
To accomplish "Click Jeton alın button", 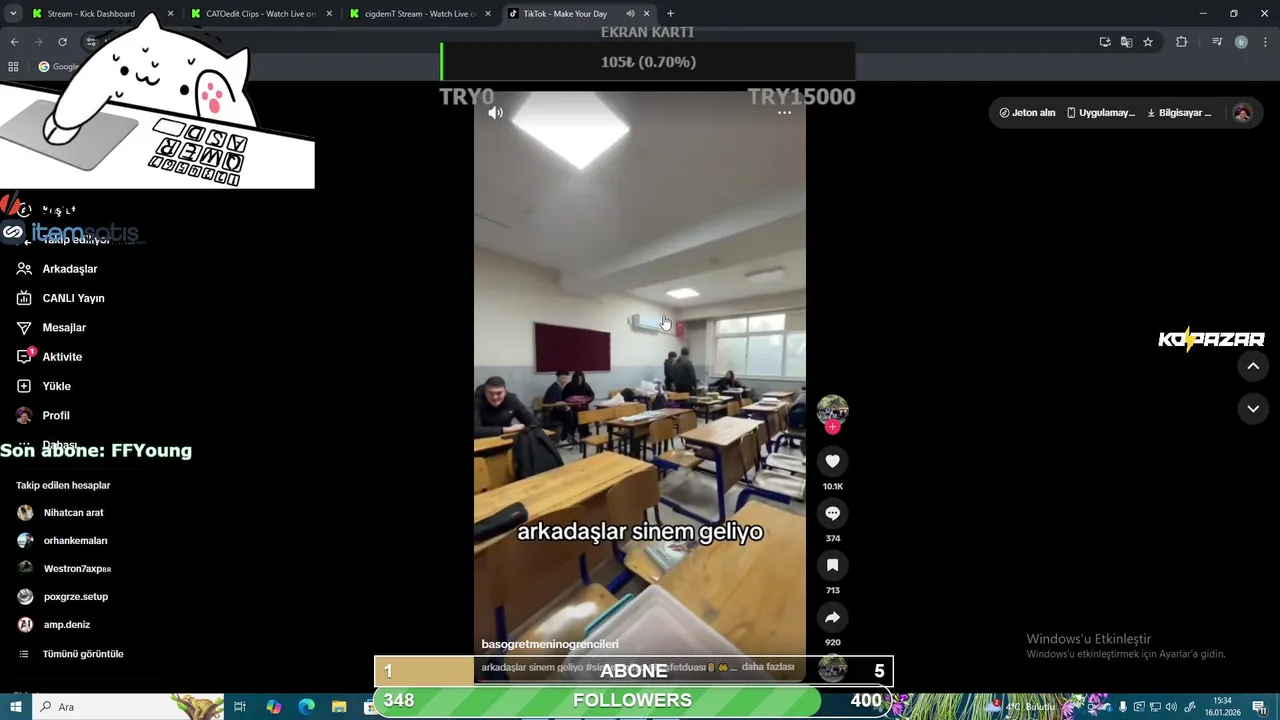I will [x=1027, y=113].
